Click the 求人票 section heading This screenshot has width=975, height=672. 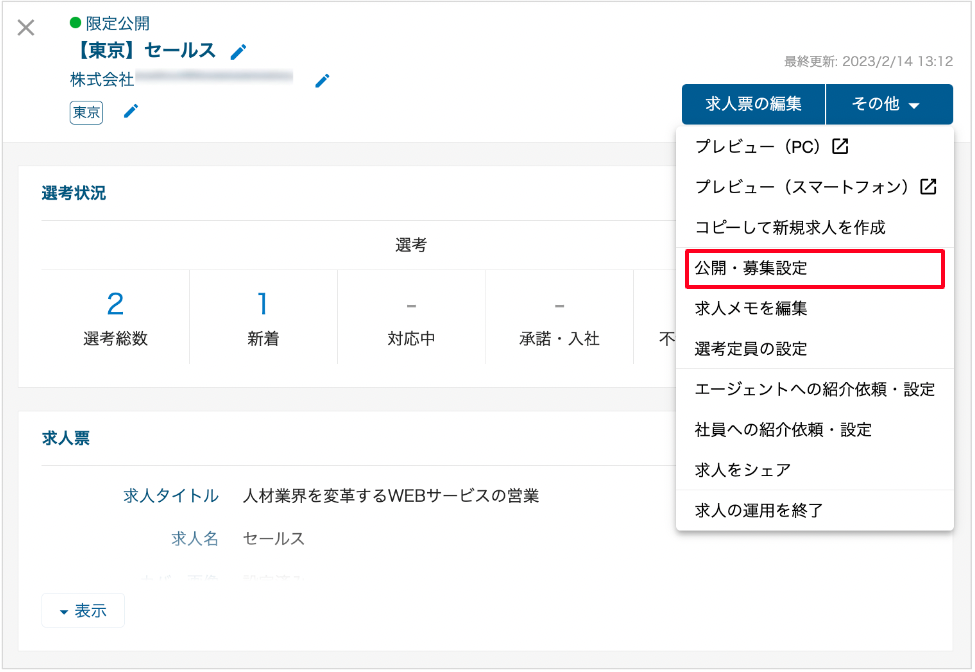[66, 438]
